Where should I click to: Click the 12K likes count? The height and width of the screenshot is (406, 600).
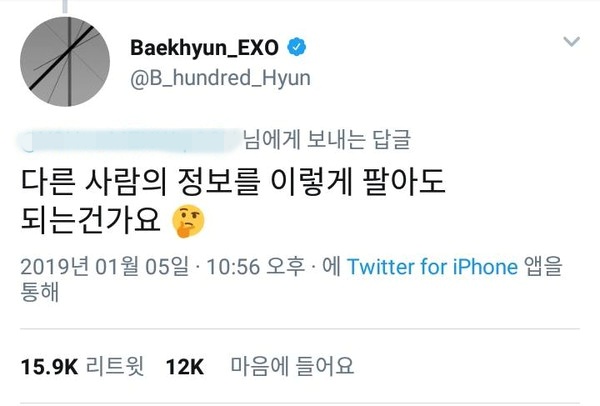(x=185, y=366)
